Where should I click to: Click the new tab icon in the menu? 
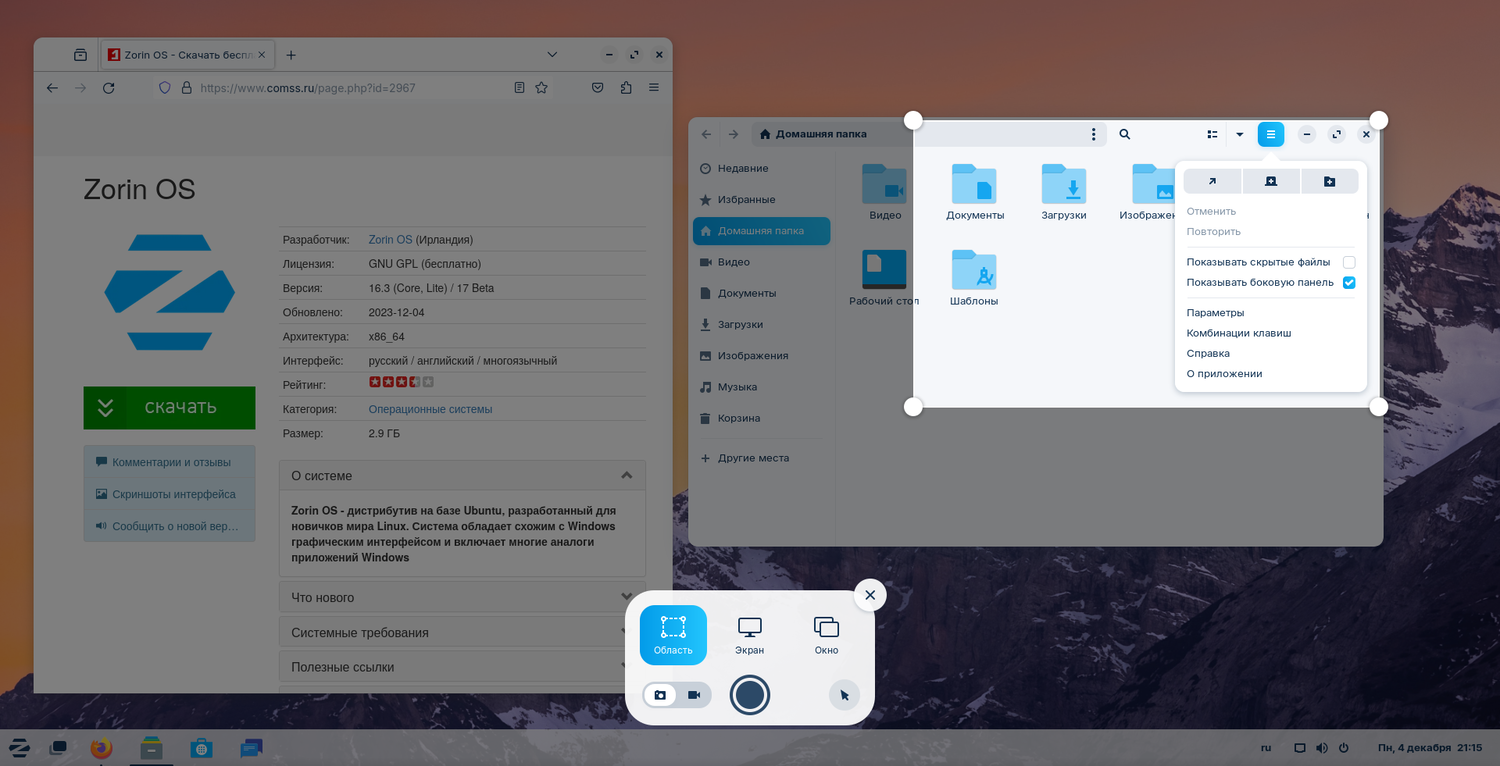(x=1271, y=181)
